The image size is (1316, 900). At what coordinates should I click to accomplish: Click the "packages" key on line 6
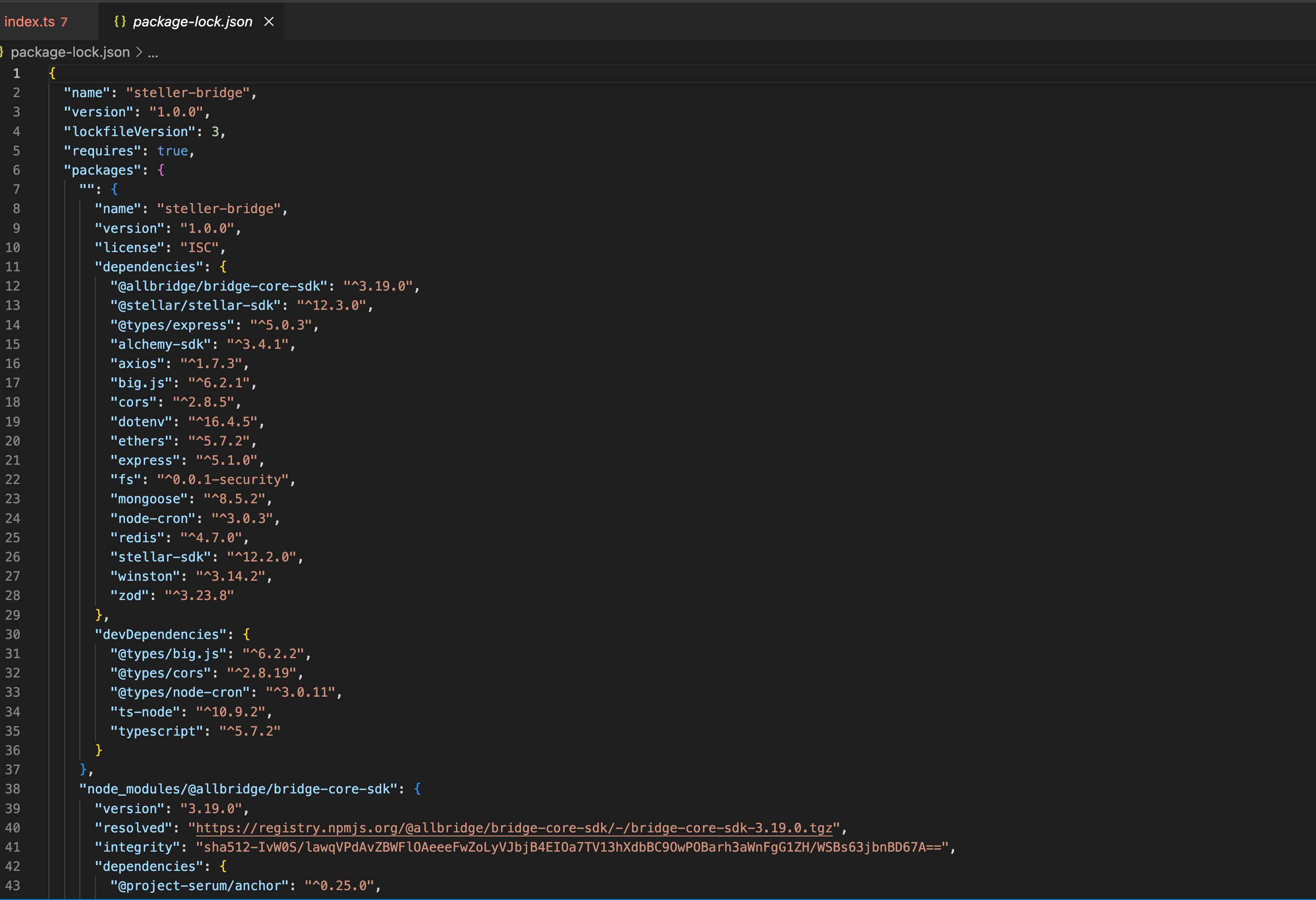(103, 171)
